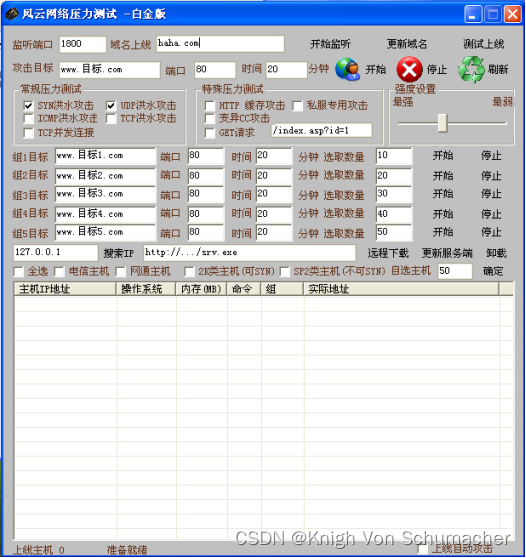The image size is (526, 558).
Task: Check ICMP洪水攻击 option
Action: tap(28, 119)
